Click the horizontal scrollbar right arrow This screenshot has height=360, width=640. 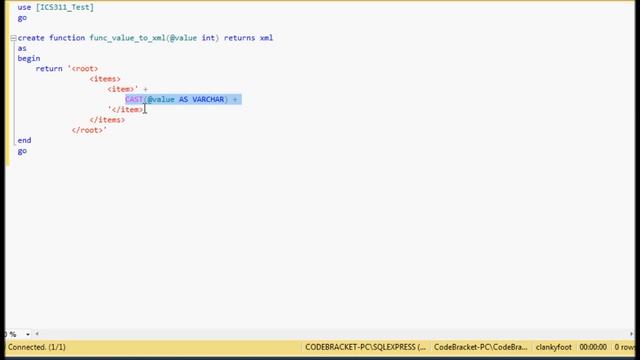pos(631,334)
